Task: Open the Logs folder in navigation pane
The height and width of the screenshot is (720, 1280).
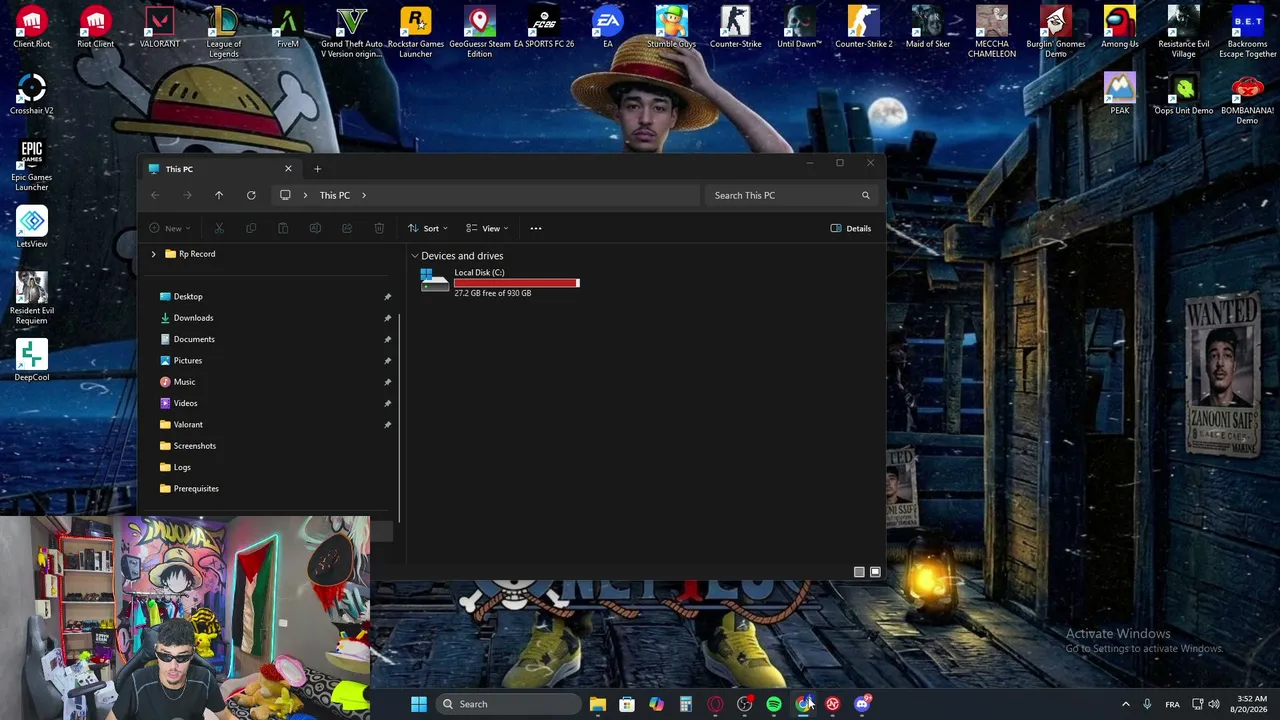Action: (x=182, y=467)
